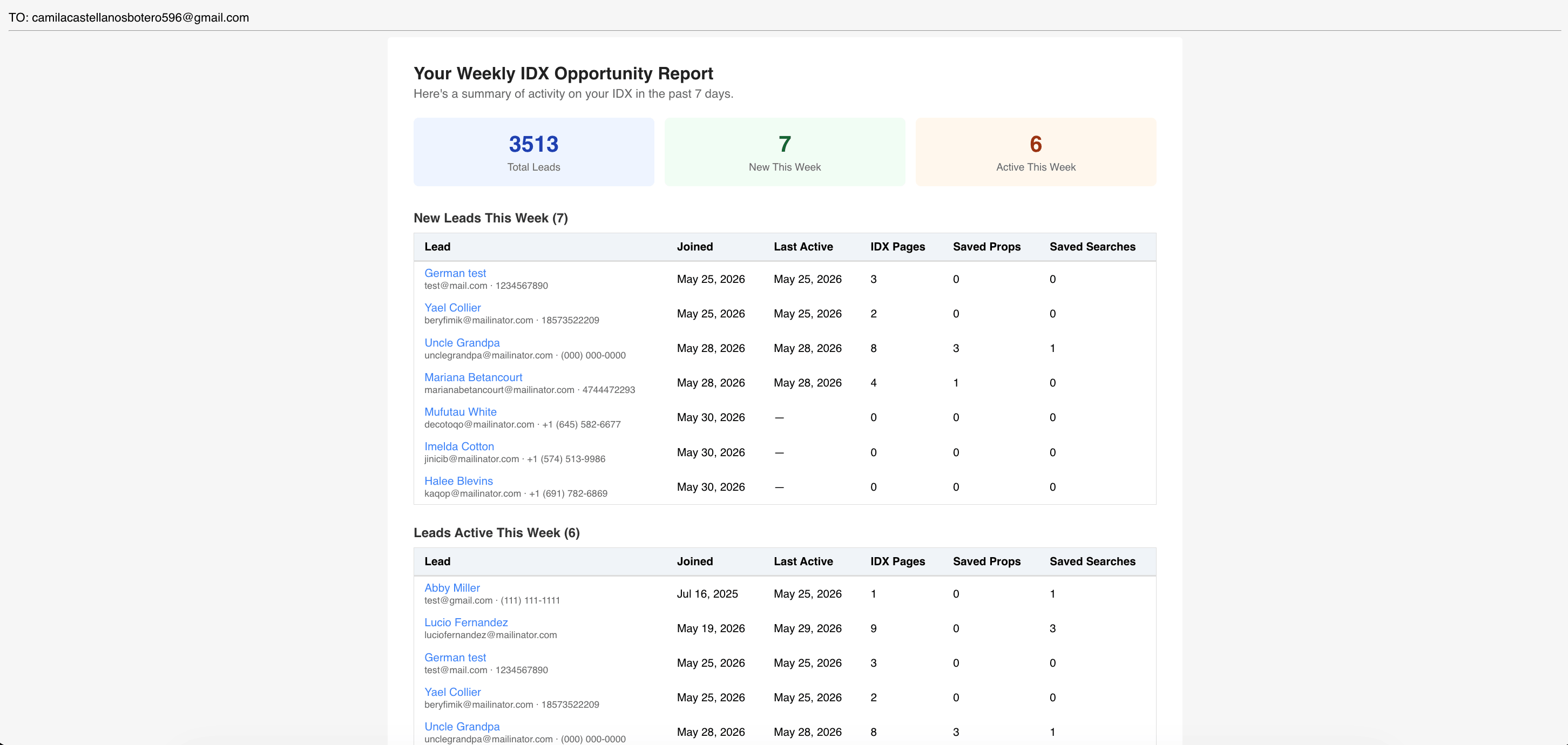
Task: Open Uncle Grandpa link in New Leads table
Action: [x=462, y=343]
